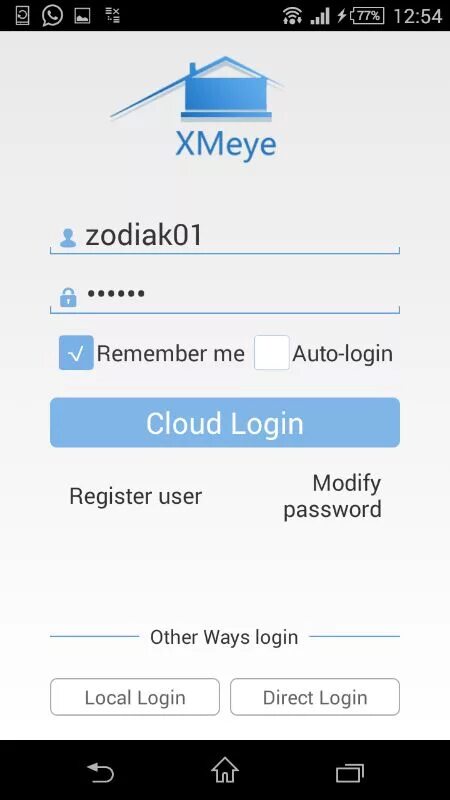Open the Modify password link
This screenshot has height=800, width=450.
(x=332, y=496)
